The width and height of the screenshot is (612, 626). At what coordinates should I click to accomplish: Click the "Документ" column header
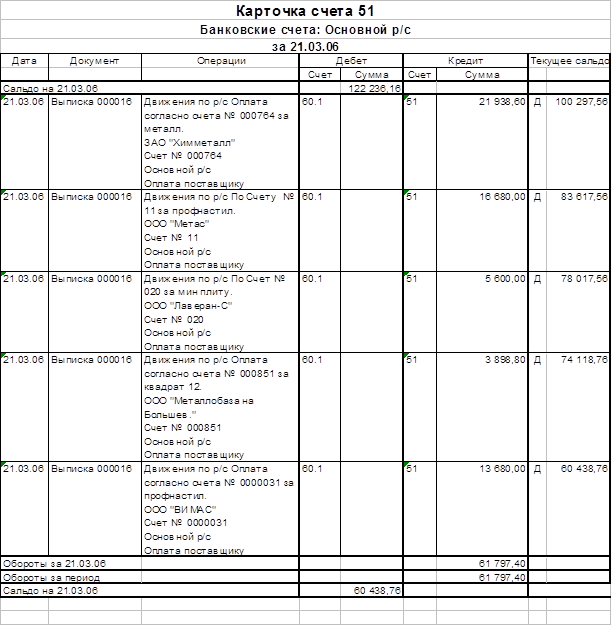pyautogui.click(x=94, y=61)
